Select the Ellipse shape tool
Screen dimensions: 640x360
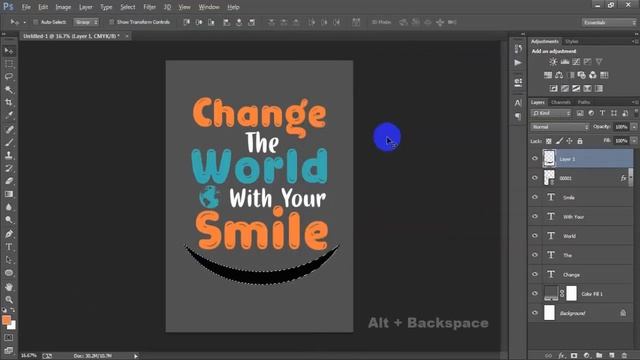point(9,273)
